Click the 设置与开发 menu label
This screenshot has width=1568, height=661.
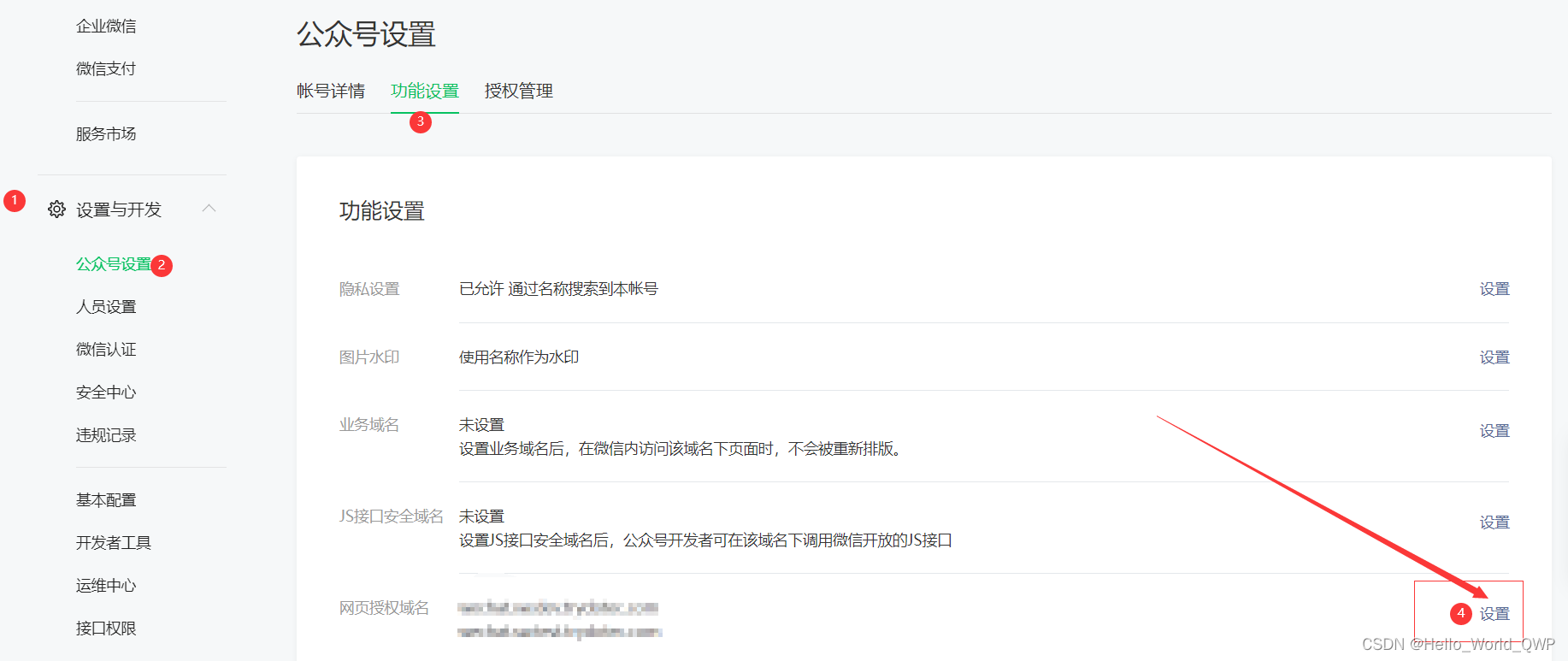pos(119,210)
